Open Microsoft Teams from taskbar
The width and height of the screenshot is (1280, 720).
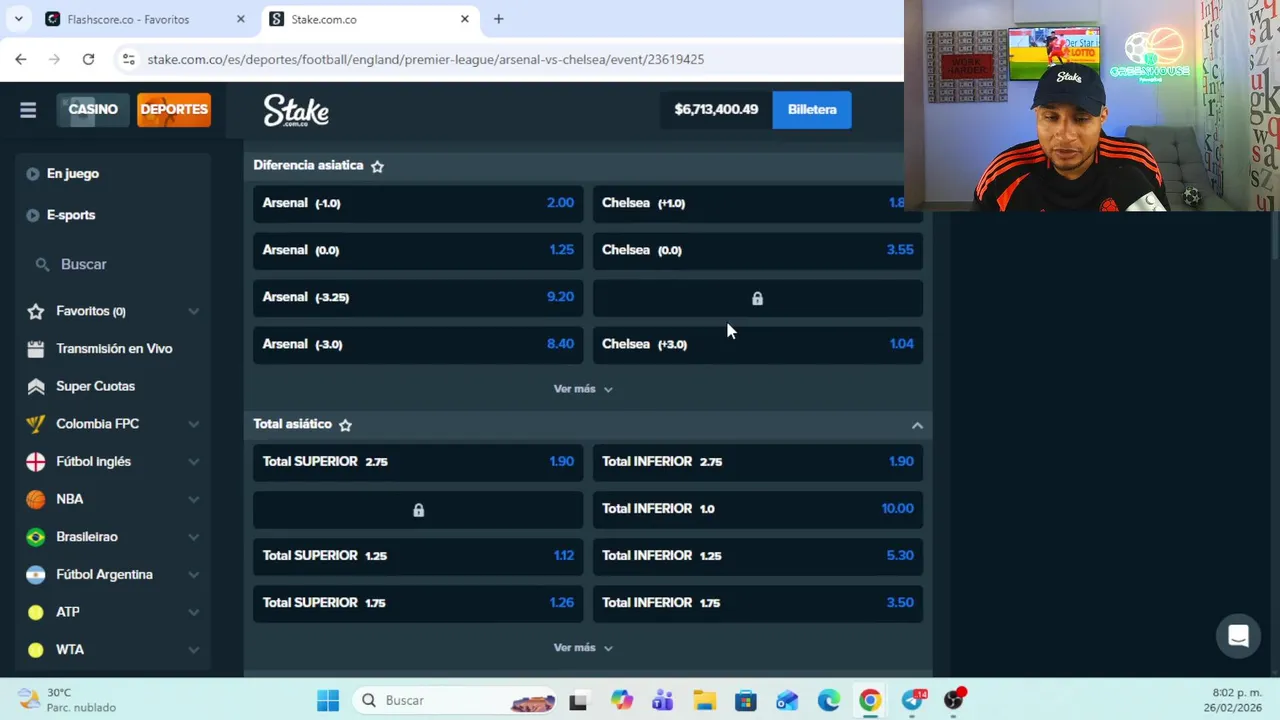tap(662, 700)
